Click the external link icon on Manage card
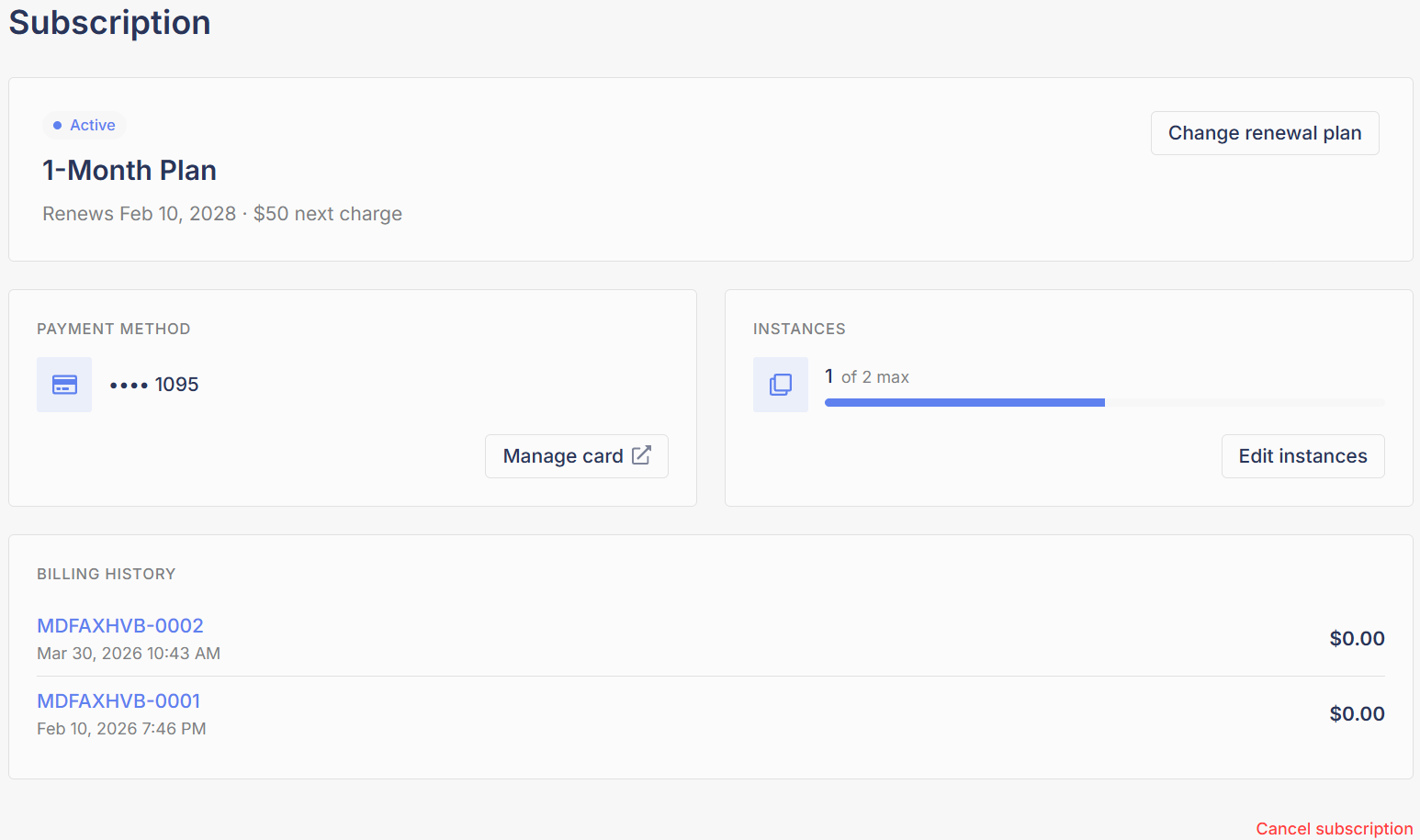 coord(642,455)
